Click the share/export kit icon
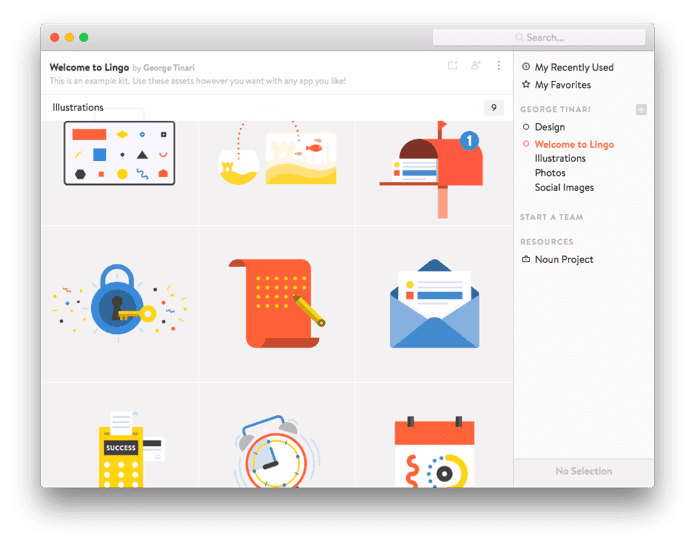The height and width of the screenshot is (546, 695). (x=453, y=66)
